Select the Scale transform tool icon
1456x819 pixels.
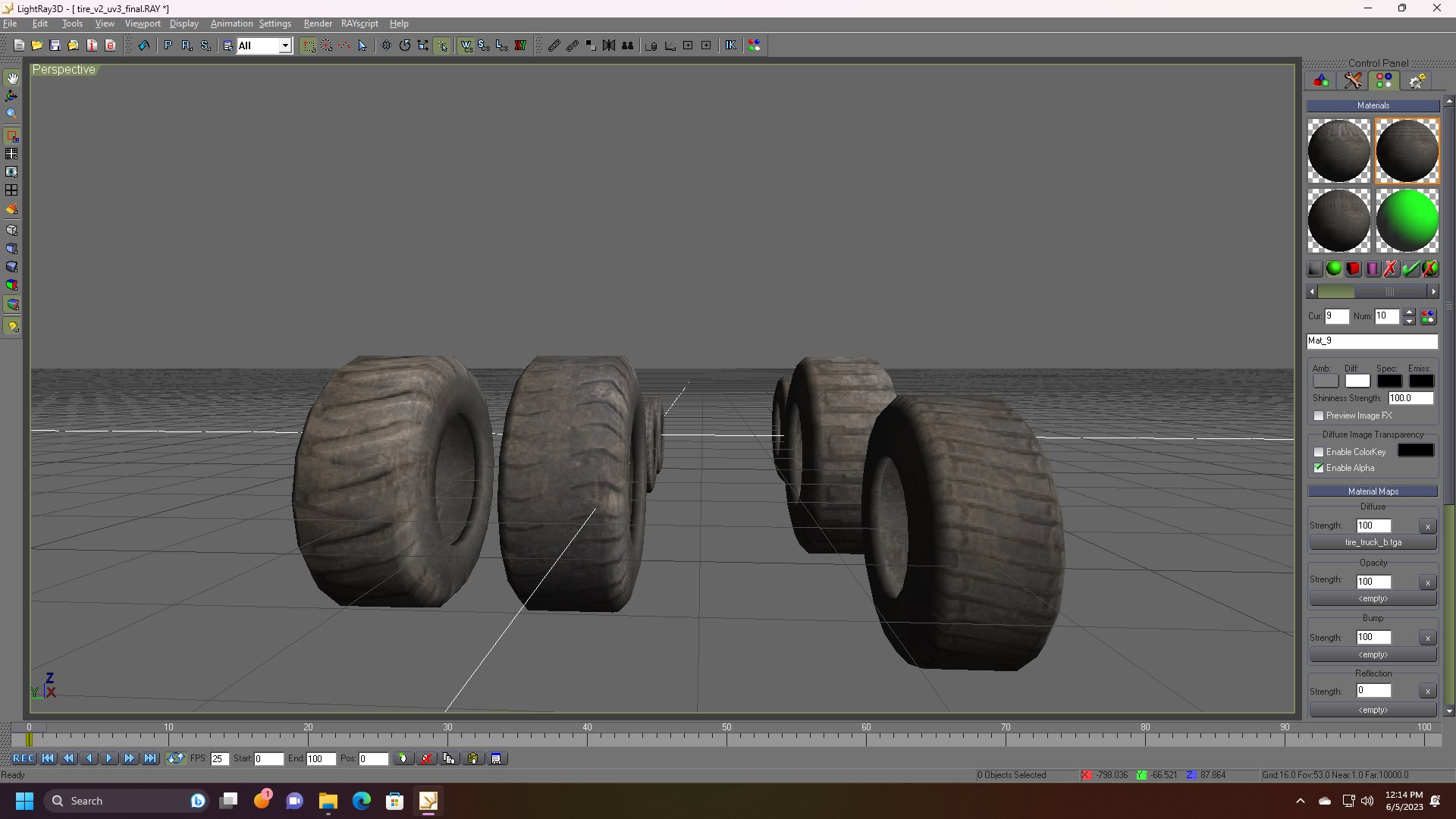pyautogui.click(x=423, y=45)
